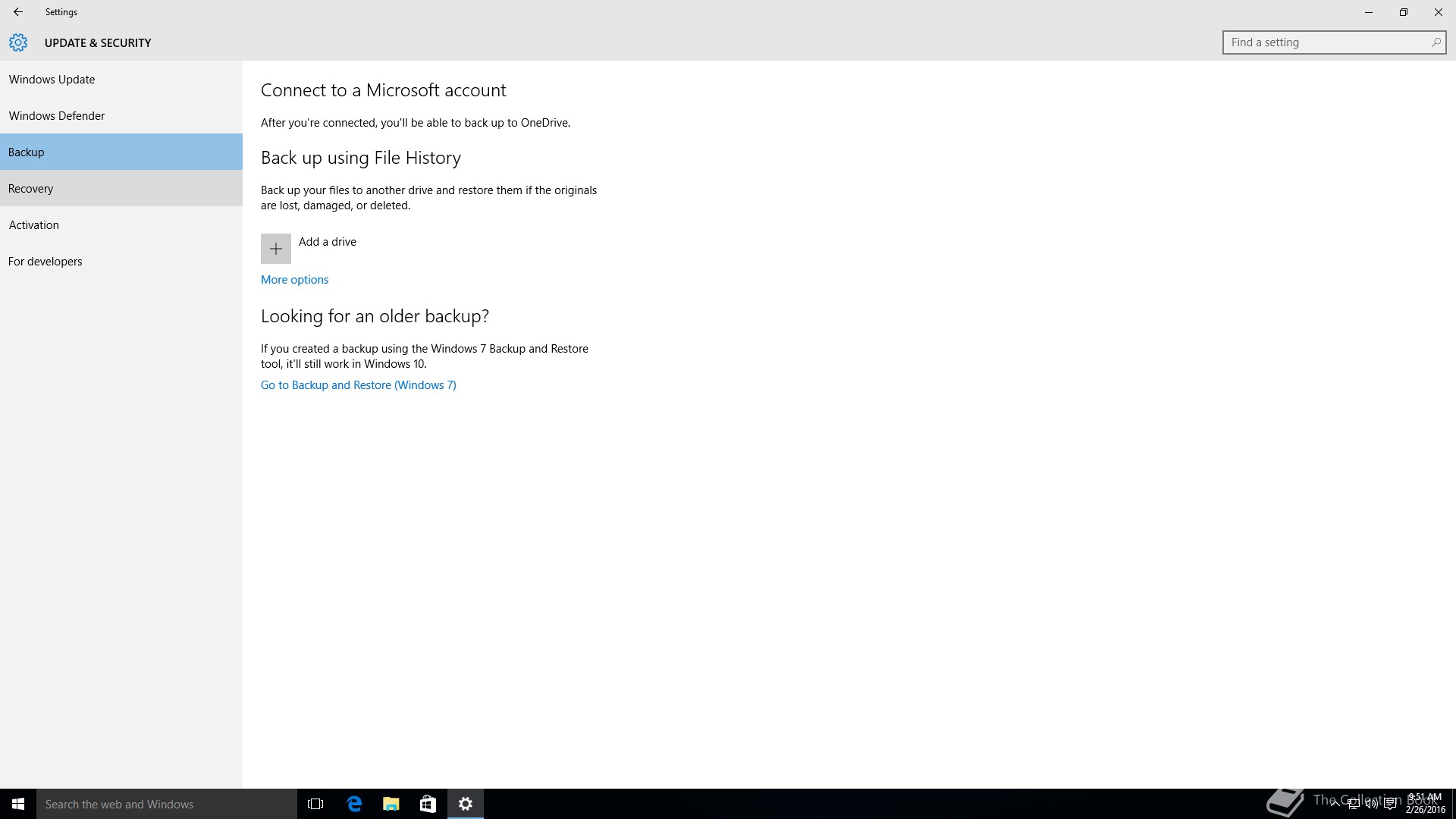
Task: Show hidden tray icons with the chevron
Action: pyautogui.click(x=1335, y=804)
